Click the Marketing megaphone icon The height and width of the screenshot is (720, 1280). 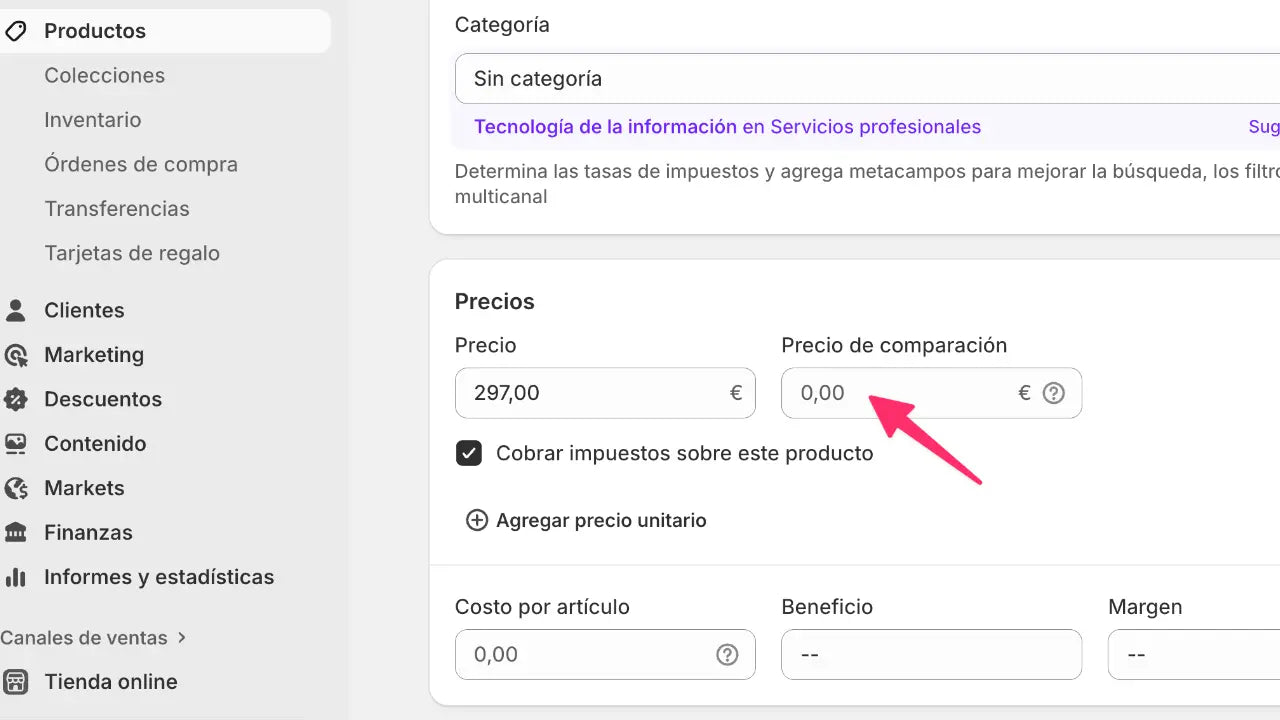[x=15, y=355]
